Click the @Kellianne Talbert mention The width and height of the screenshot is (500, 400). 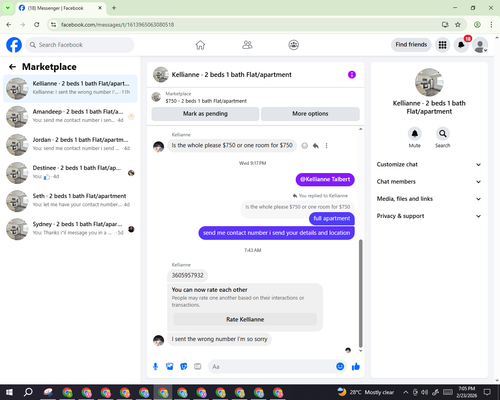325,179
